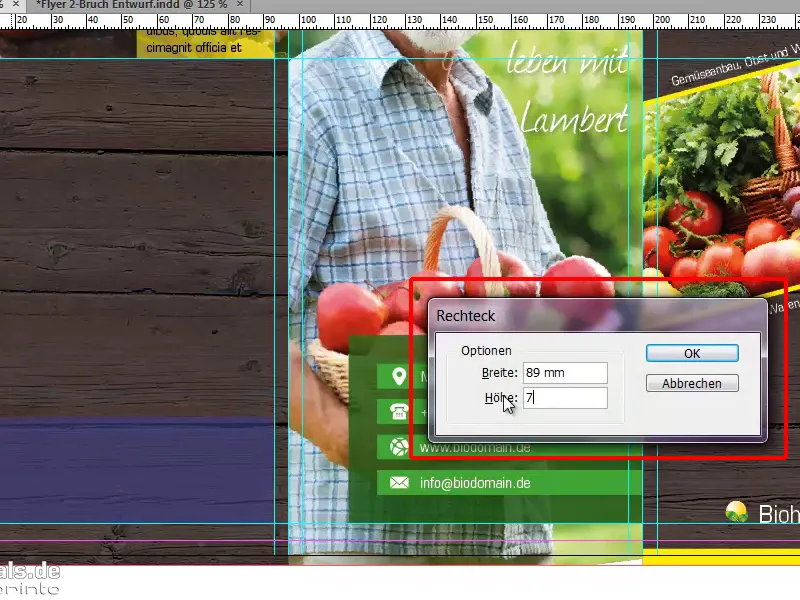
Task: Click the 'leben mit' headline text
Action: coord(566,60)
